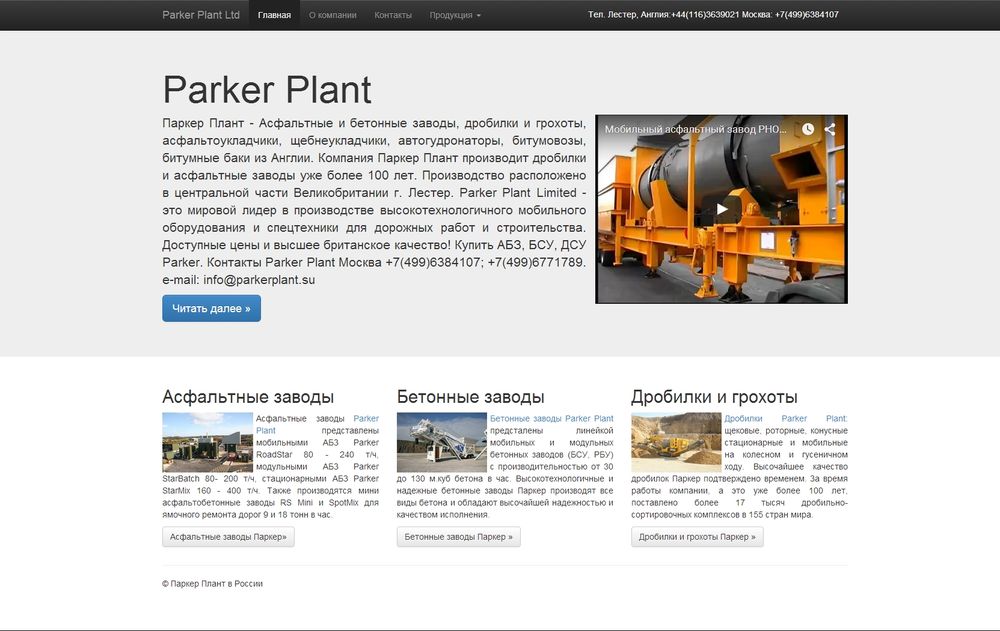Open the Parker Plant Ltd brand link

201,15
